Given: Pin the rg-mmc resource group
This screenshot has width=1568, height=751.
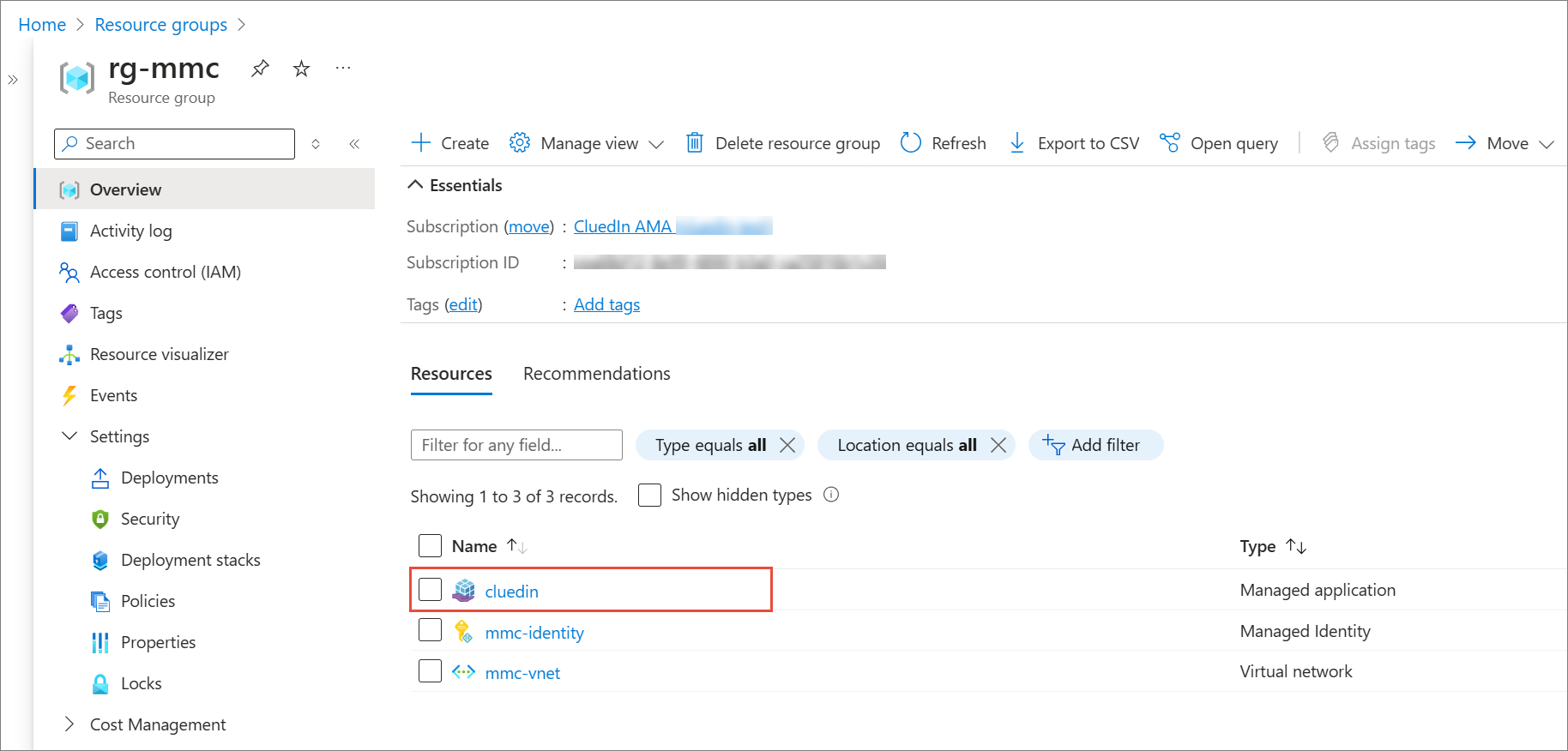Looking at the screenshot, I should [x=260, y=69].
